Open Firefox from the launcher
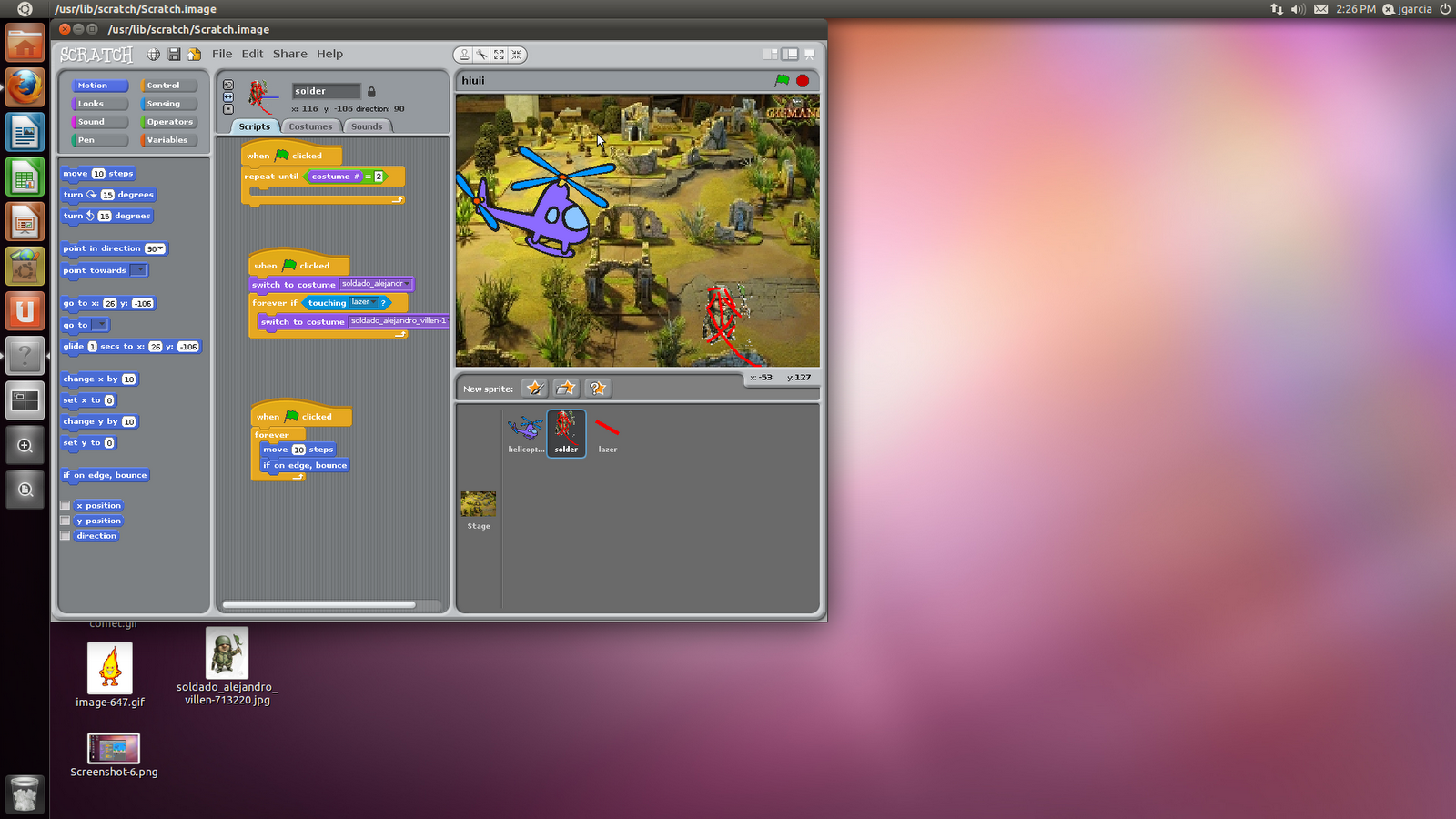Screen dimensions: 1456x819 (x=25, y=88)
